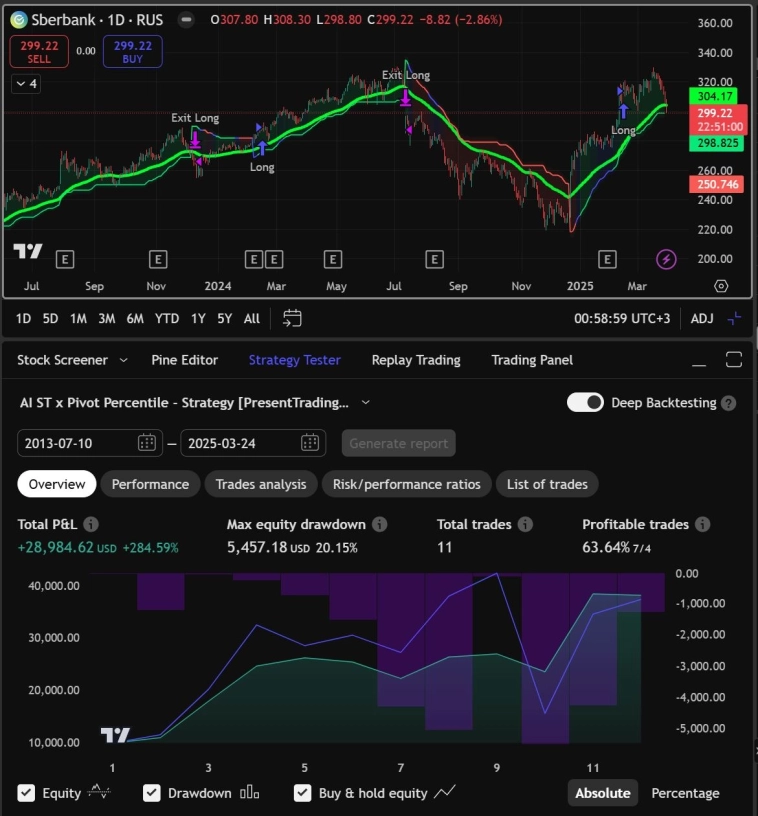Select the YTD time range

click(167, 318)
